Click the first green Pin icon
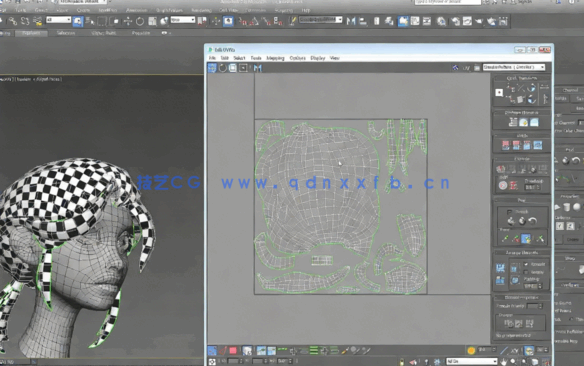The height and width of the screenshot is (366, 584). pyautogui.click(x=505, y=239)
